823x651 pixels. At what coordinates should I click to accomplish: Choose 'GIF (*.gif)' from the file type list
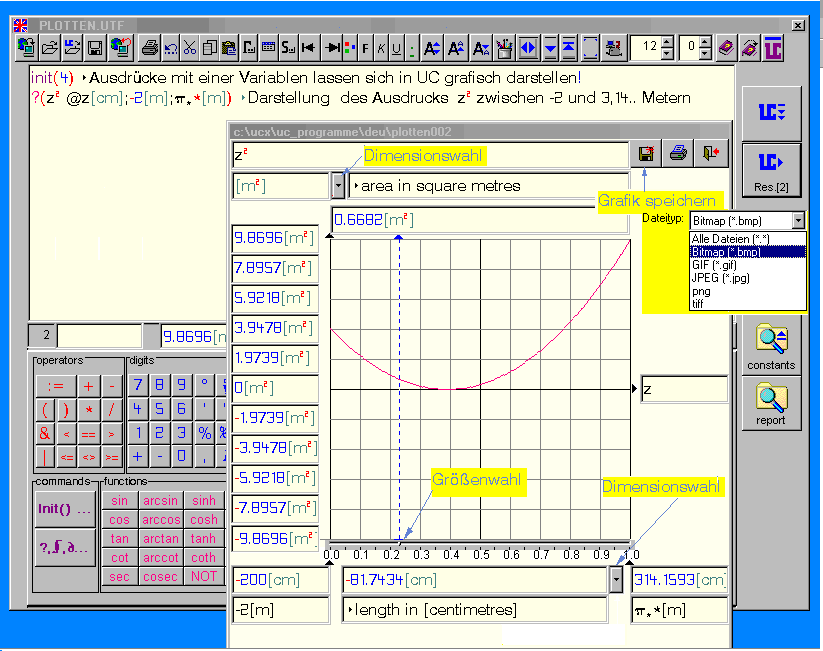coord(747,265)
